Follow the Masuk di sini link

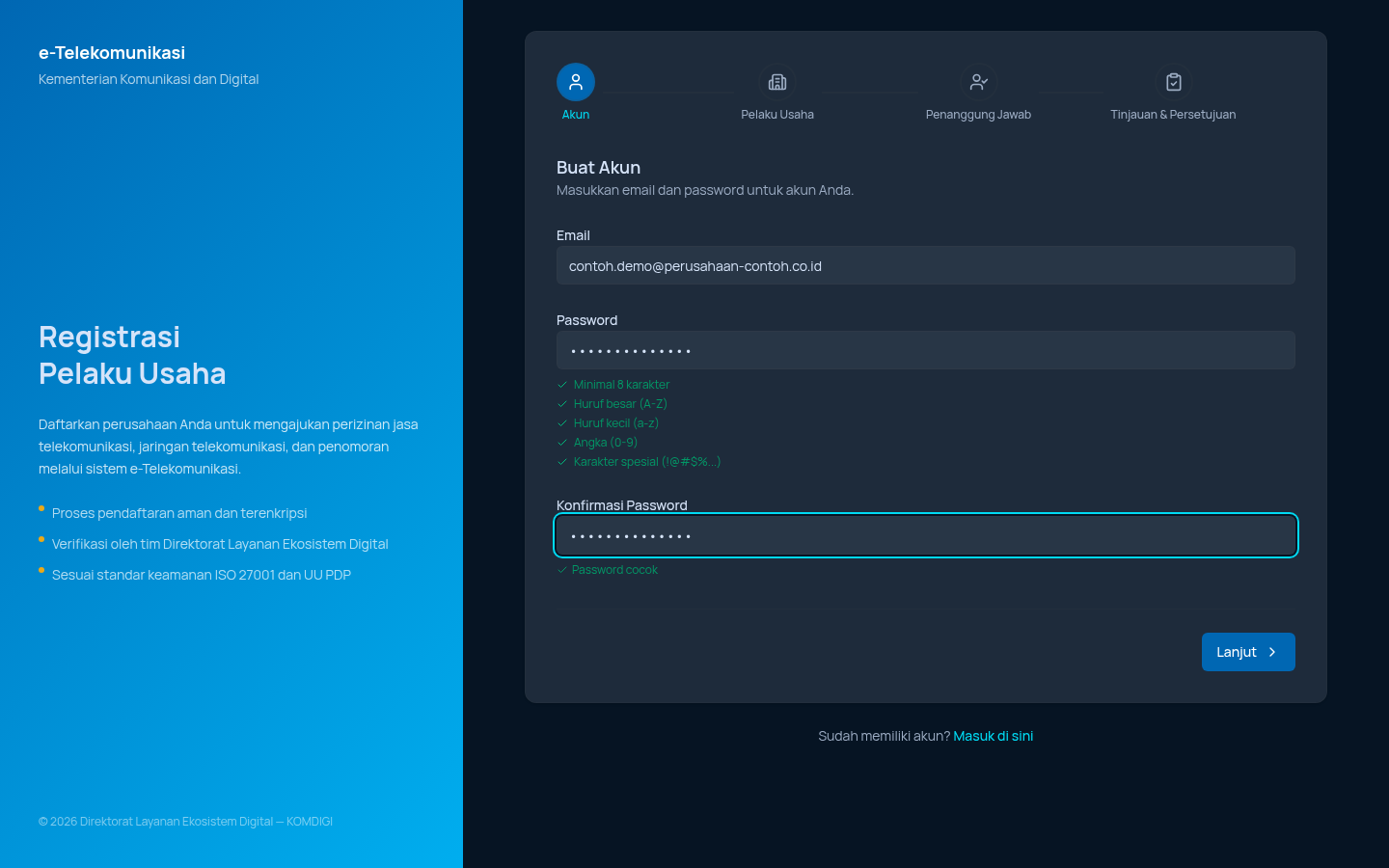tap(994, 736)
